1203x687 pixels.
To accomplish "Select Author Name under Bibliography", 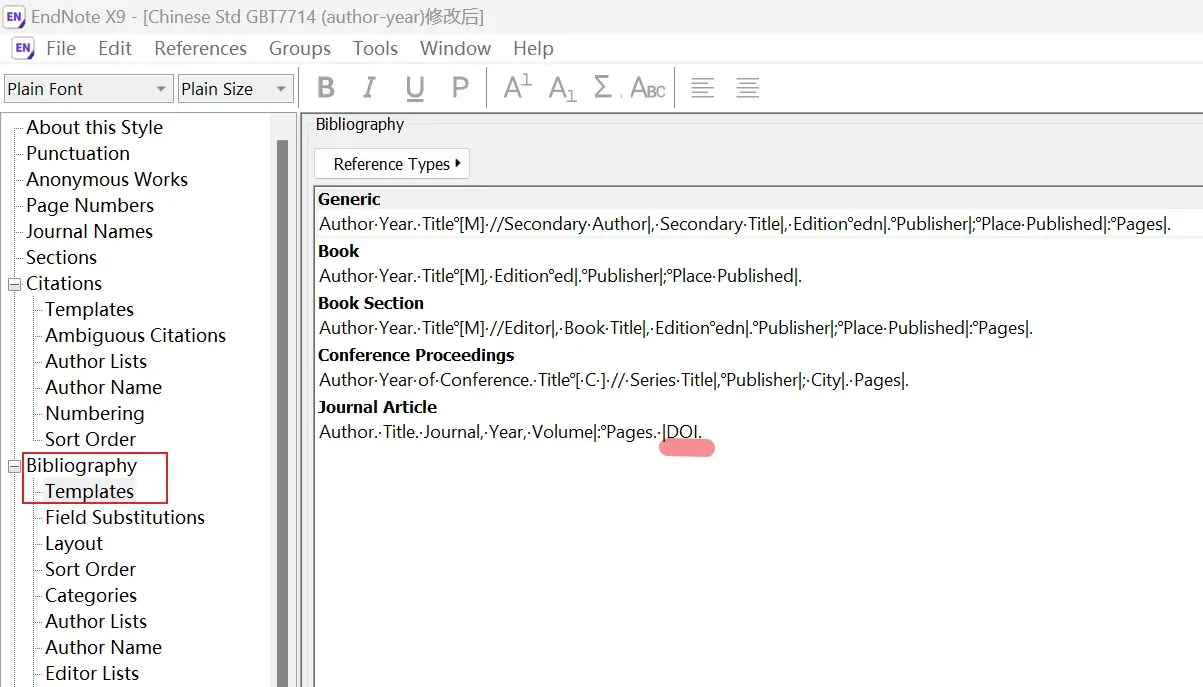I will (103, 647).
